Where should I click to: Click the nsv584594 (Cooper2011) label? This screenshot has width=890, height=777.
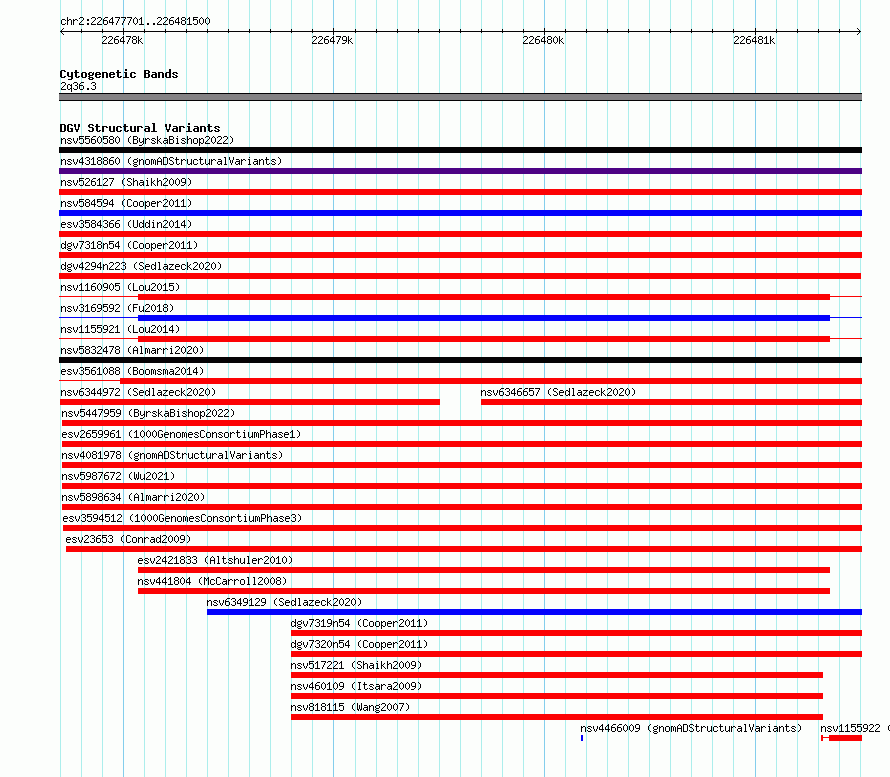126,203
